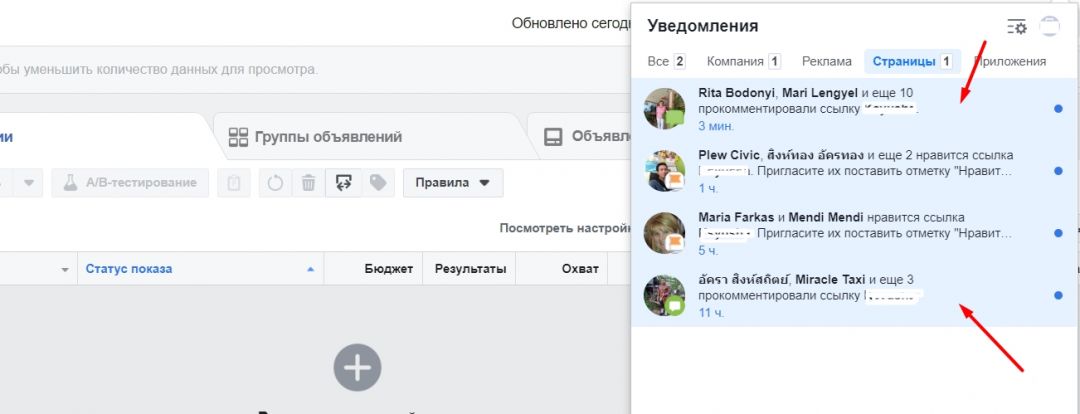This screenshot has width=1080, height=414.
Task: Click the profile avatar at panel top-right
Action: click(x=1049, y=26)
